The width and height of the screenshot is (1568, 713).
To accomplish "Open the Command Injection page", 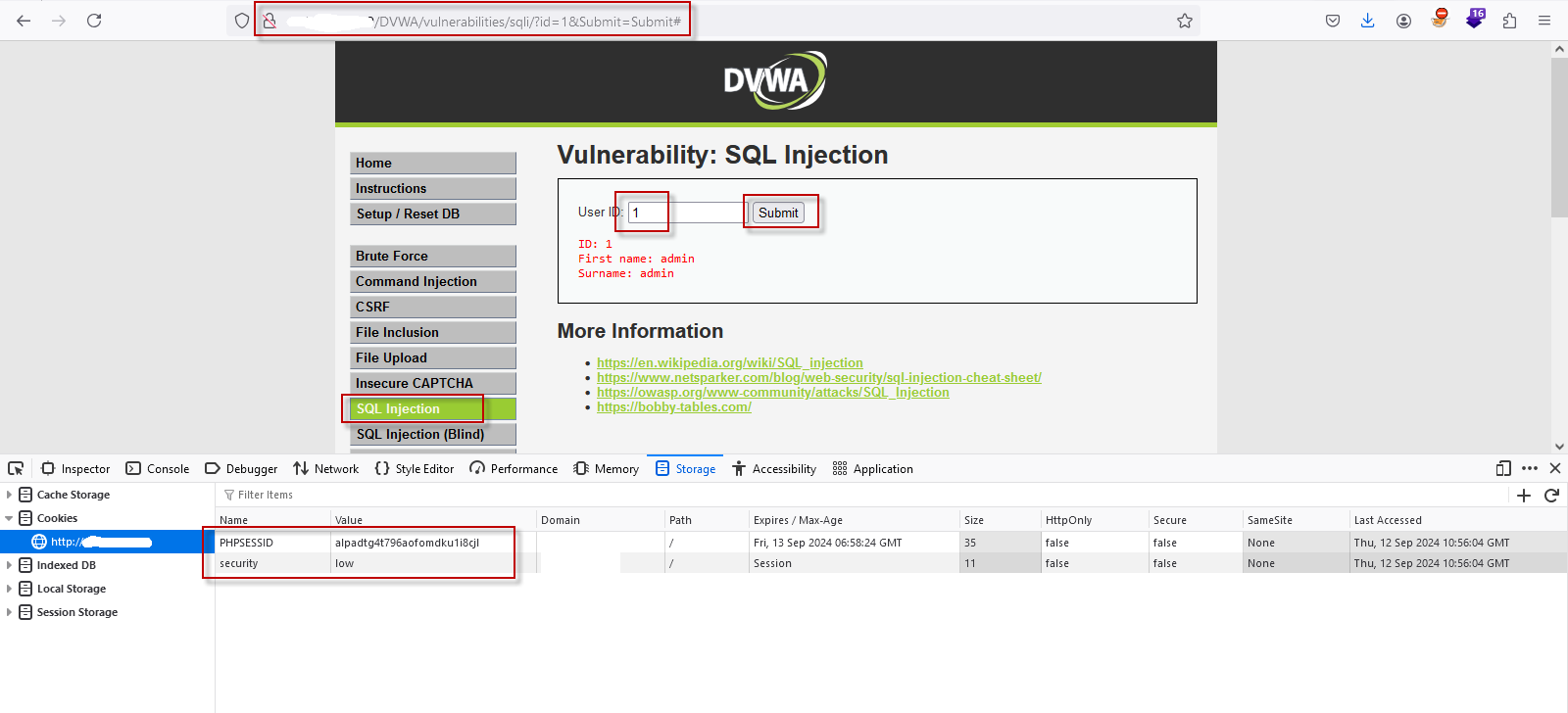I will 433,282.
